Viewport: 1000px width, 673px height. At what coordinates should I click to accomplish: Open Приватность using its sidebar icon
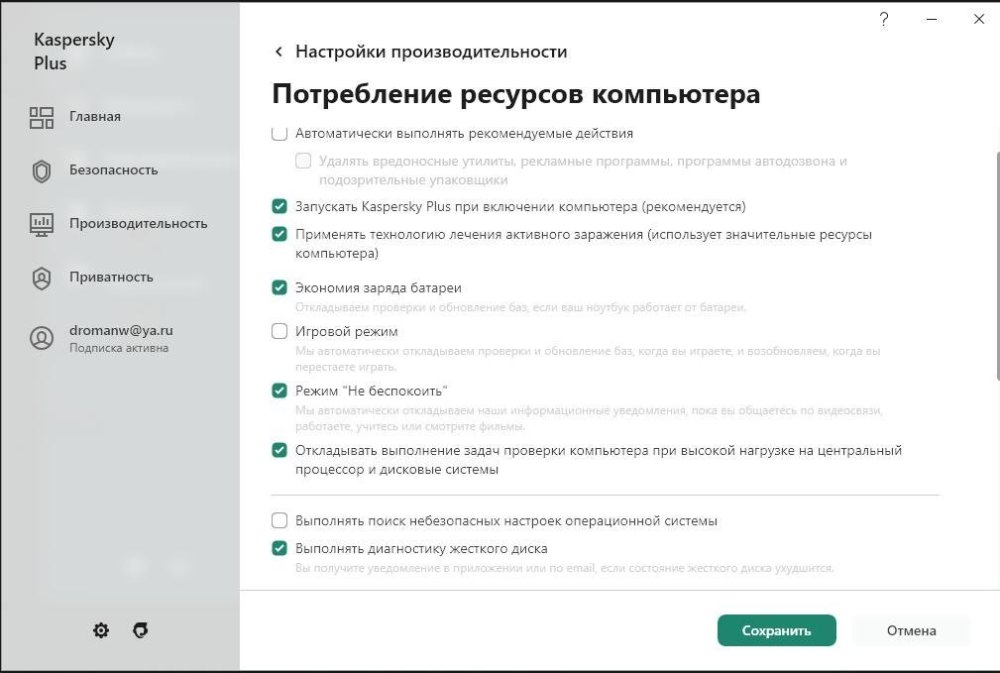pos(41,277)
